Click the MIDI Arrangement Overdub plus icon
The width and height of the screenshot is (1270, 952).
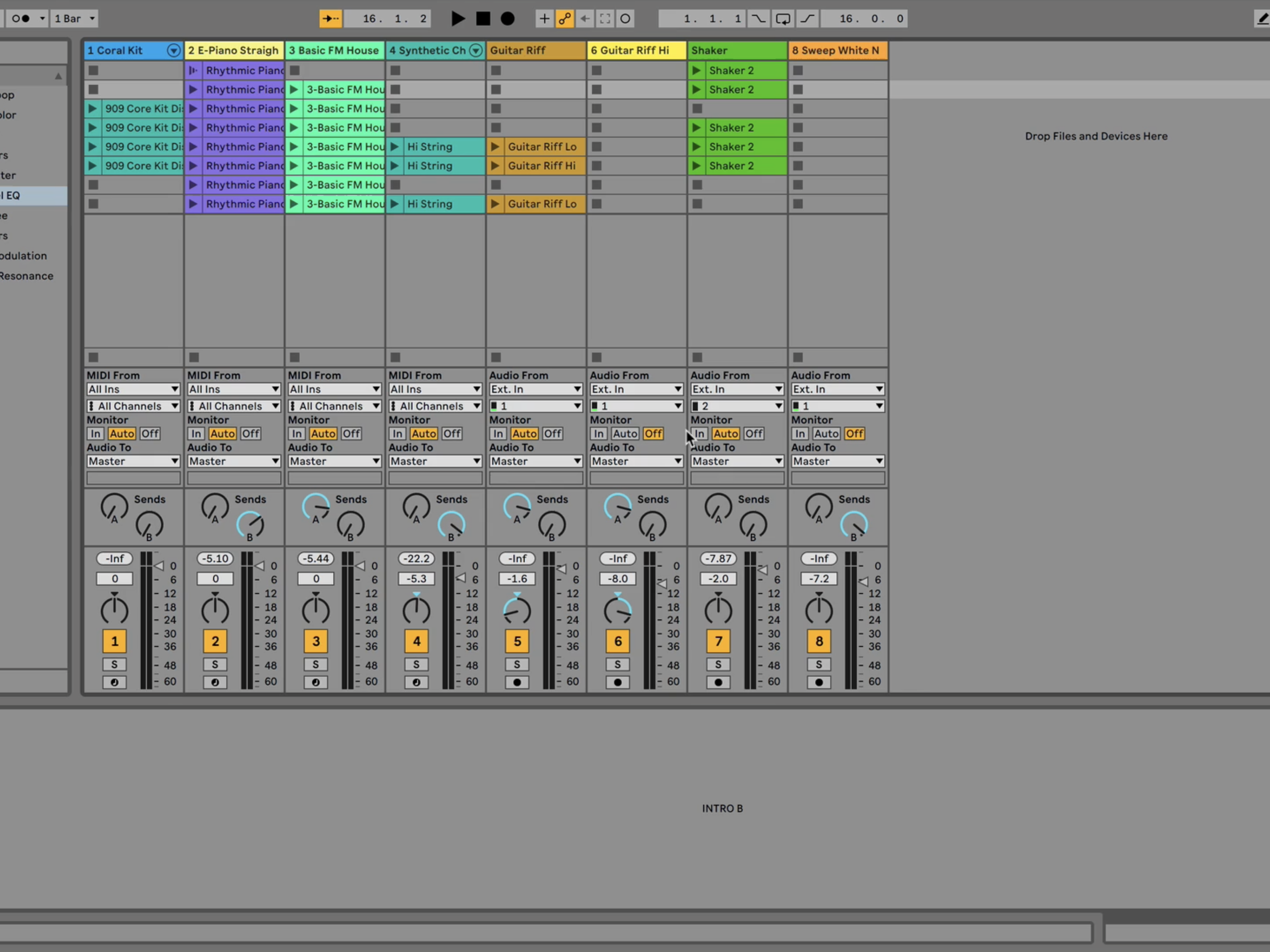(x=544, y=18)
